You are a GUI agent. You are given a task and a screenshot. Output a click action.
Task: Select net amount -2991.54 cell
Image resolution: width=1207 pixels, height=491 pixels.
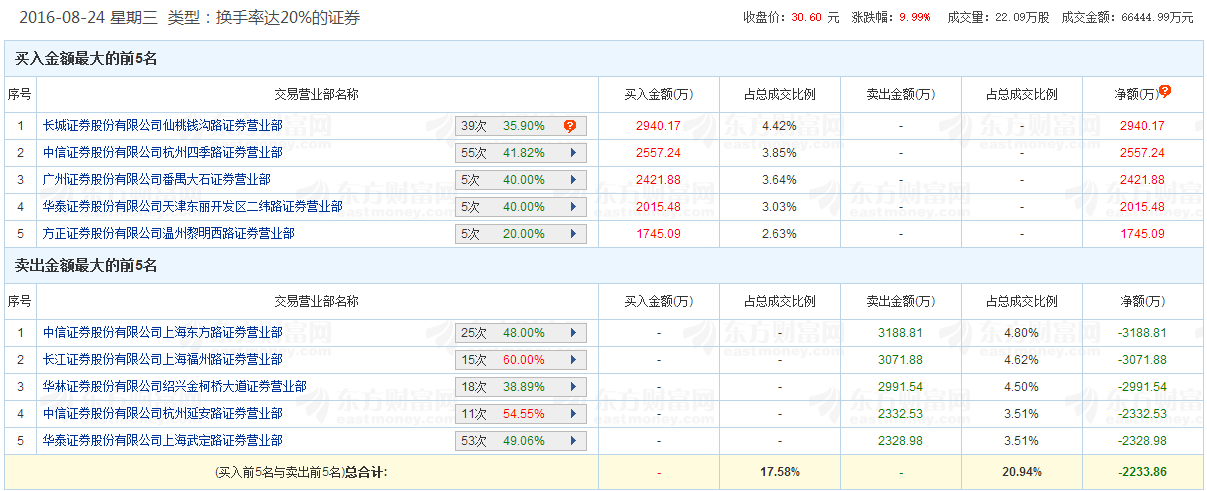[1142, 387]
